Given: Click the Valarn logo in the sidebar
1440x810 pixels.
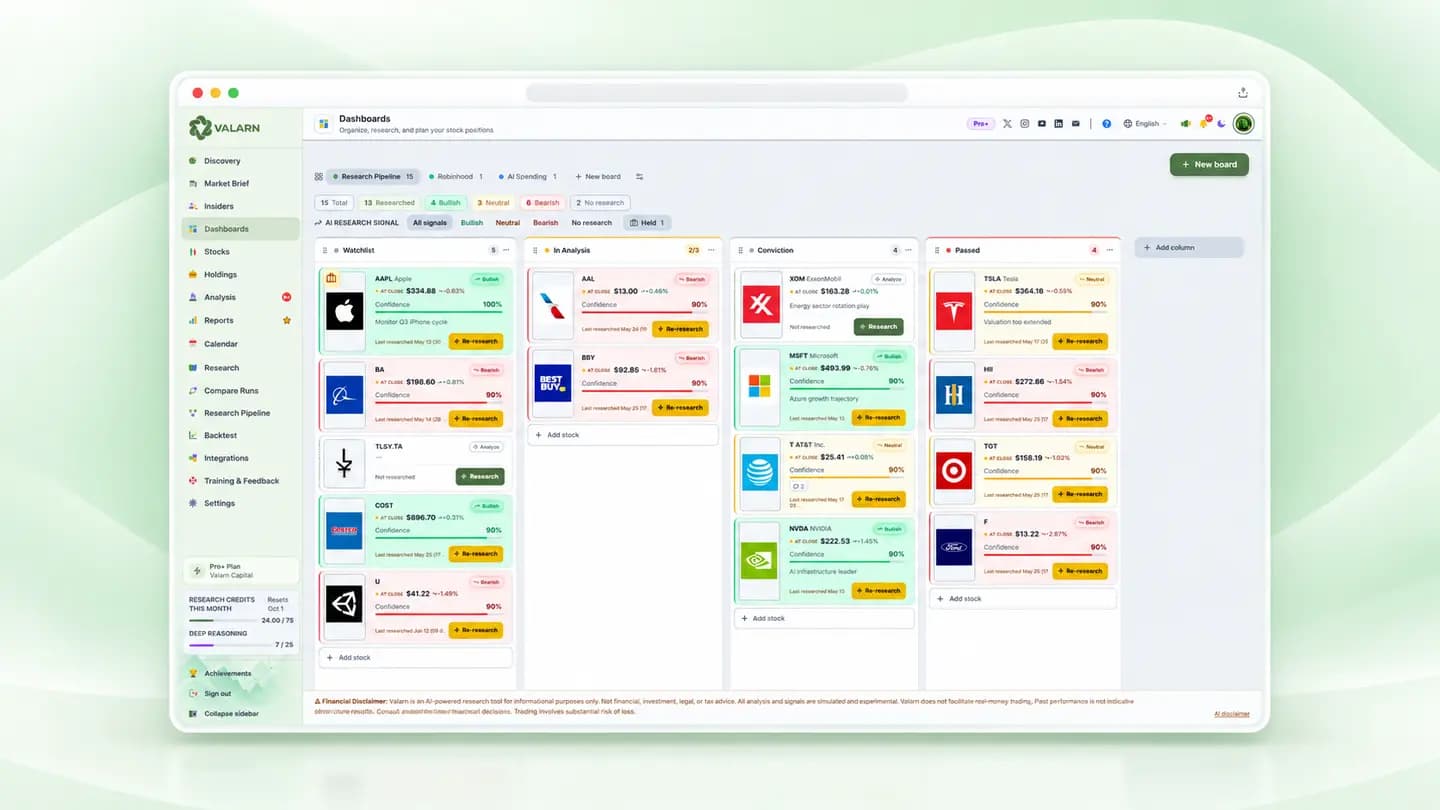Looking at the screenshot, I should click(x=226, y=127).
